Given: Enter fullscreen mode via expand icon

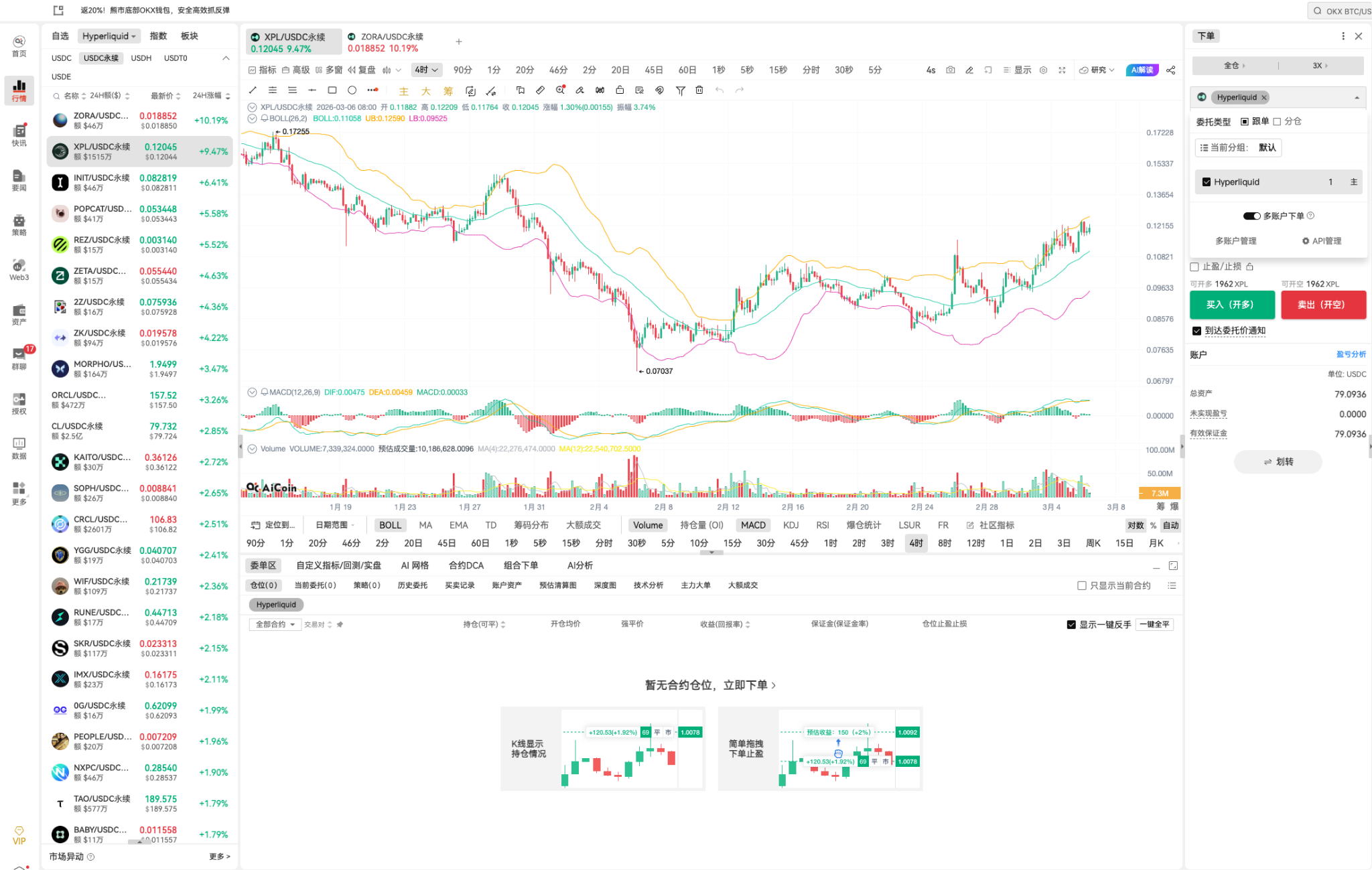Looking at the screenshot, I should [1061, 70].
